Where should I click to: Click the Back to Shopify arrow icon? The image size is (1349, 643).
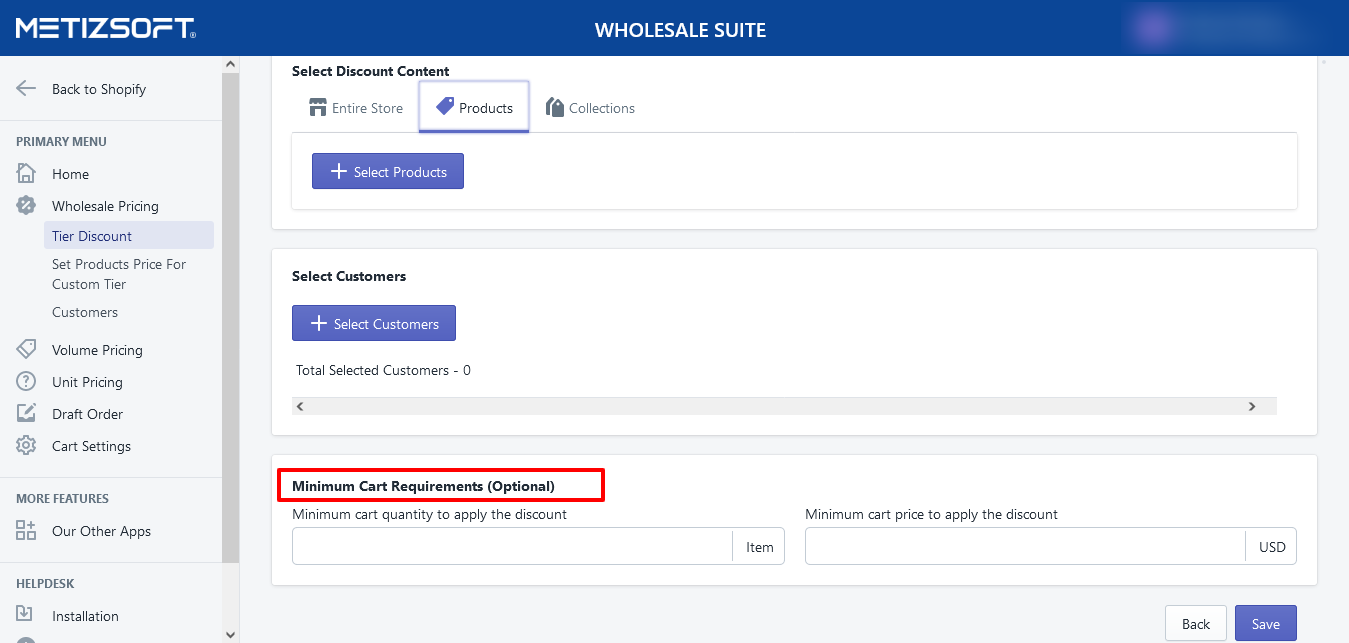tap(26, 89)
